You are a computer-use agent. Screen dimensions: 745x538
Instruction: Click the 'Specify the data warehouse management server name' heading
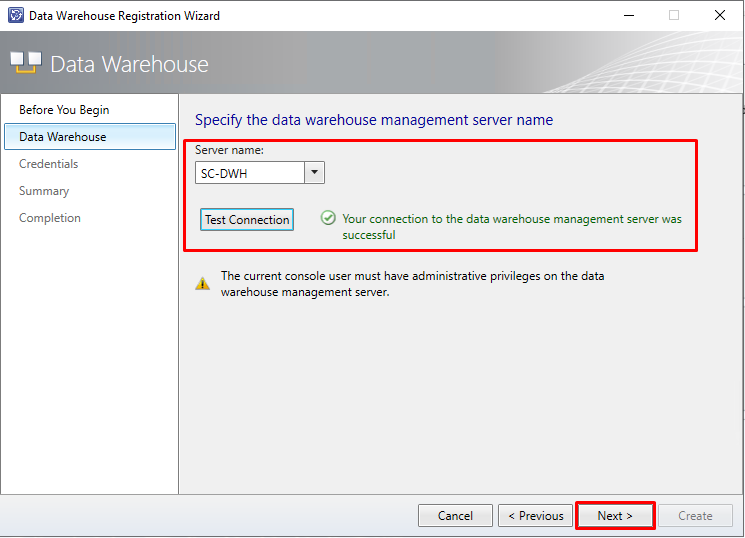(374, 120)
